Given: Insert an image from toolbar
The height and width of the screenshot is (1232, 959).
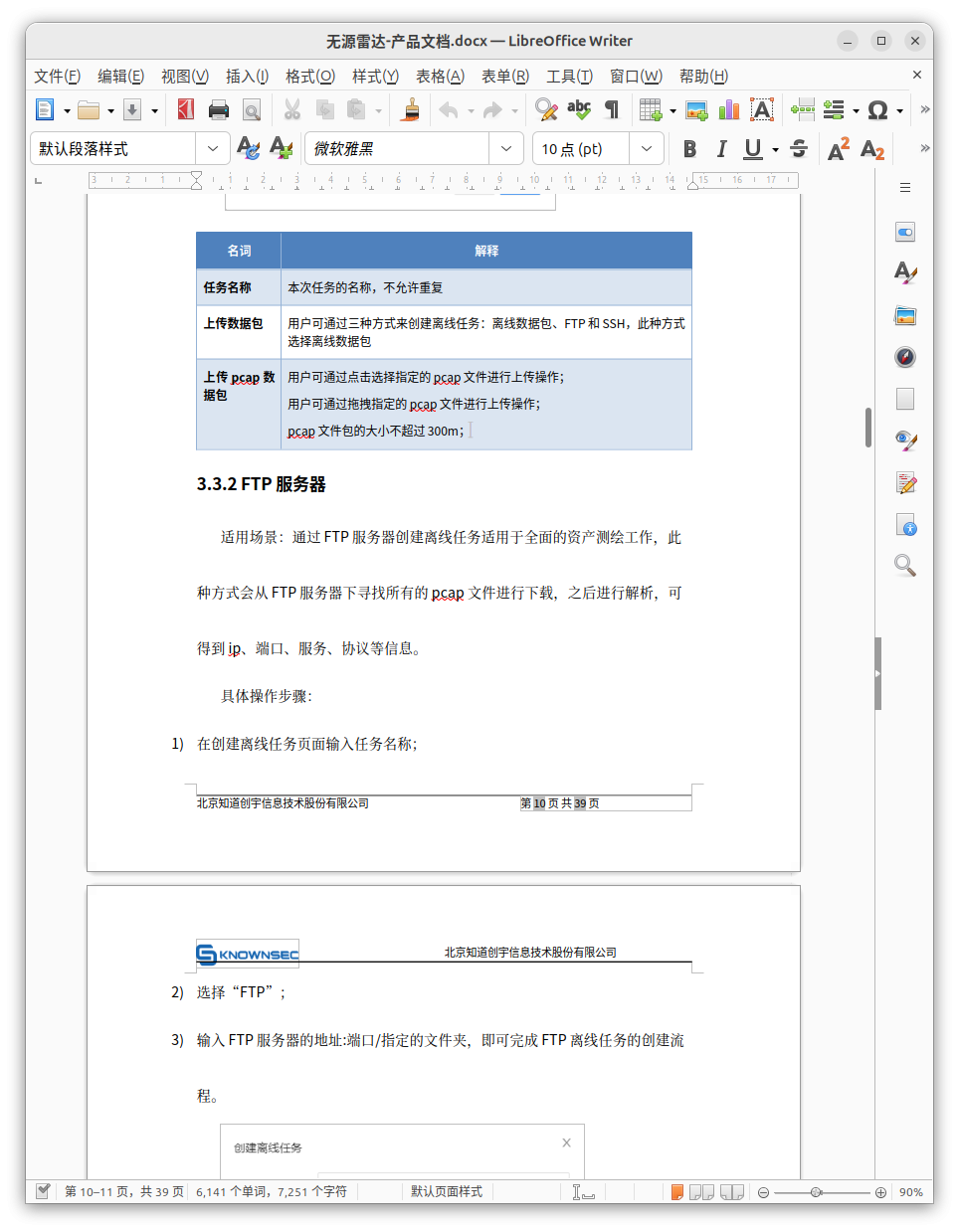Looking at the screenshot, I should click(x=696, y=109).
